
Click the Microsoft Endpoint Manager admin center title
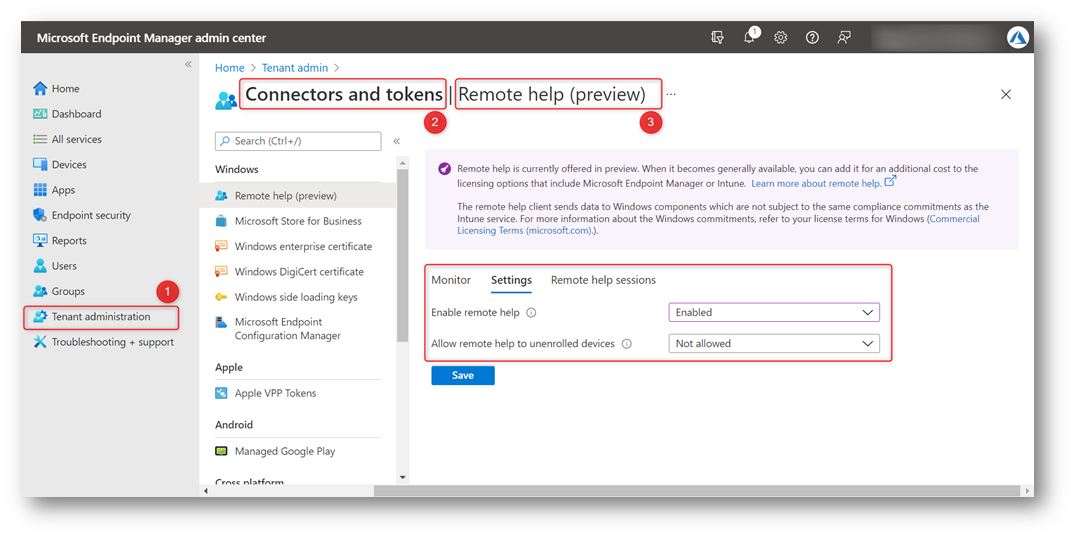click(152, 38)
